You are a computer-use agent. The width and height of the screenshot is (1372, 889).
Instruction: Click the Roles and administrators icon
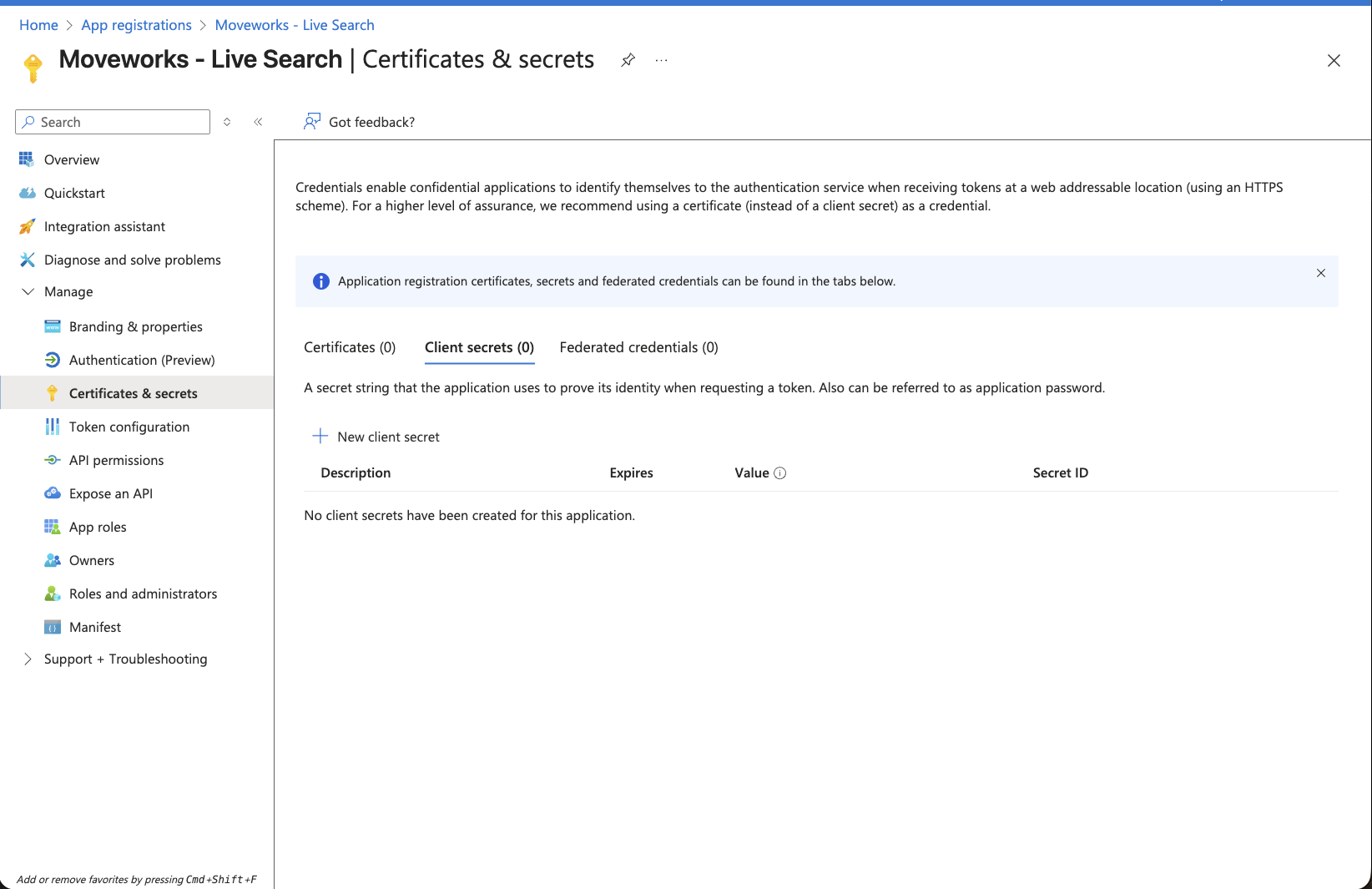(x=52, y=594)
